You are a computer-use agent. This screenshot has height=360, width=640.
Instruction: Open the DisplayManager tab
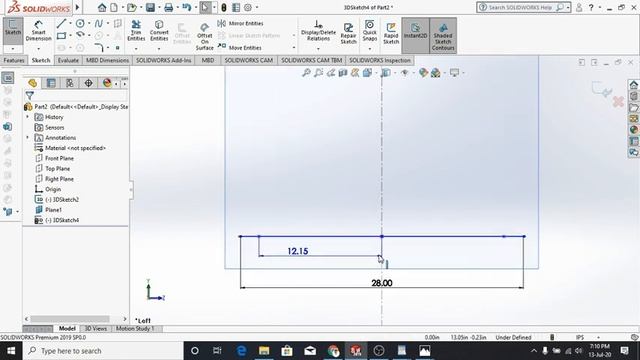[107, 83]
